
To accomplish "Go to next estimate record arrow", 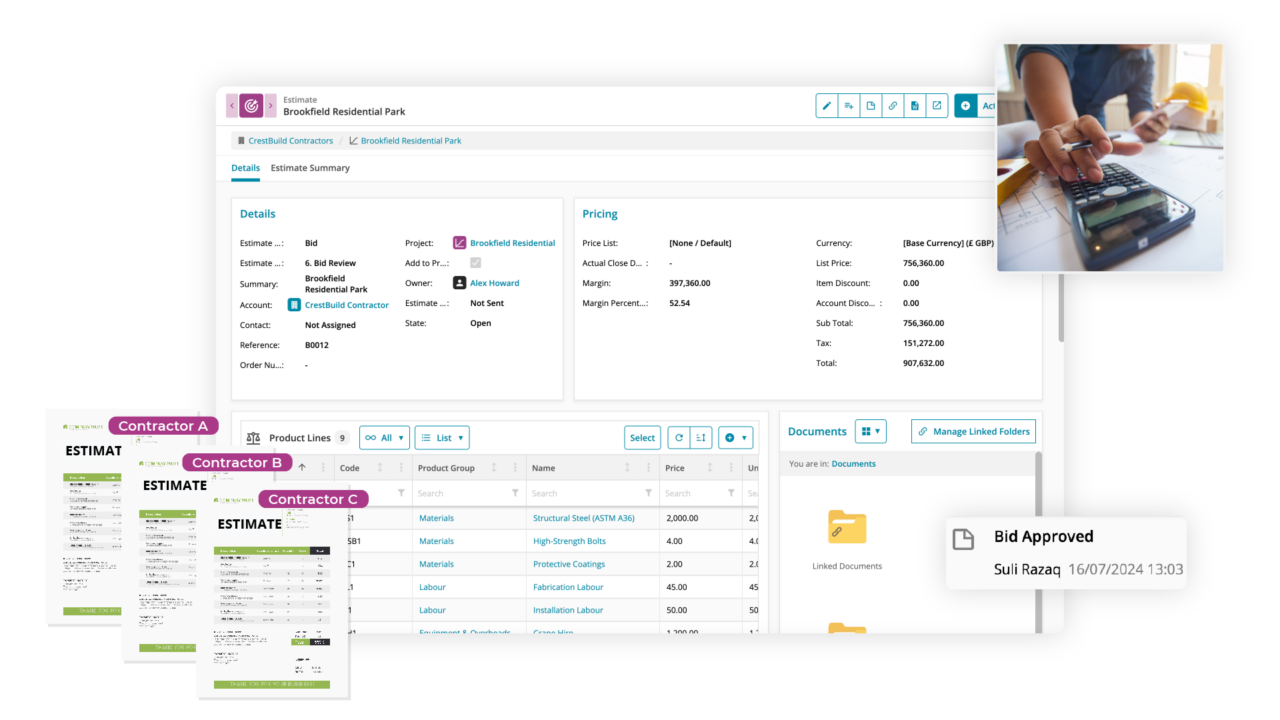I will [x=270, y=106].
